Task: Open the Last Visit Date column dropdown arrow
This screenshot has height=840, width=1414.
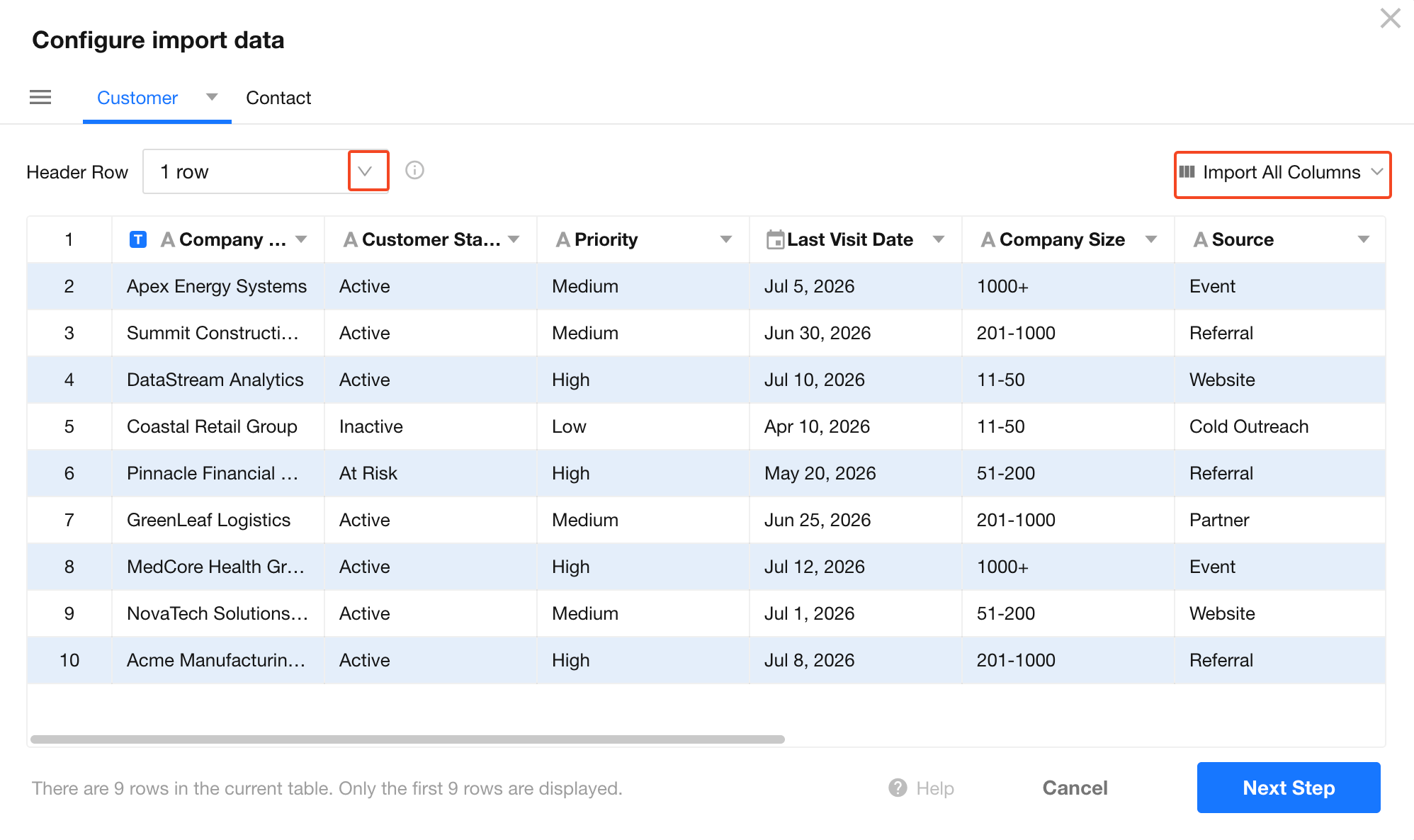Action: coord(938,239)
